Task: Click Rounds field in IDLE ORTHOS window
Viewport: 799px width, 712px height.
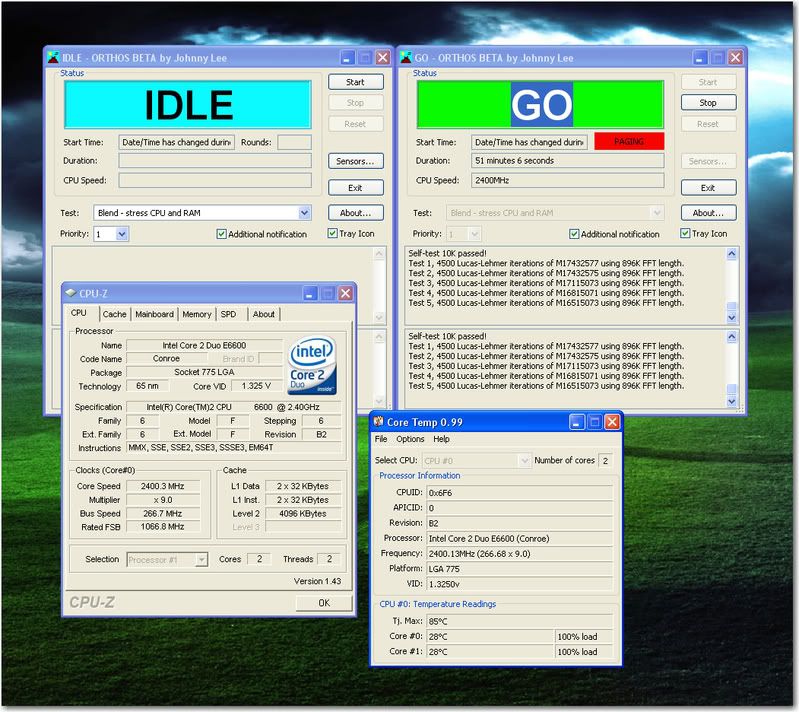Action: pyautogui.click(x=294, y=142)
